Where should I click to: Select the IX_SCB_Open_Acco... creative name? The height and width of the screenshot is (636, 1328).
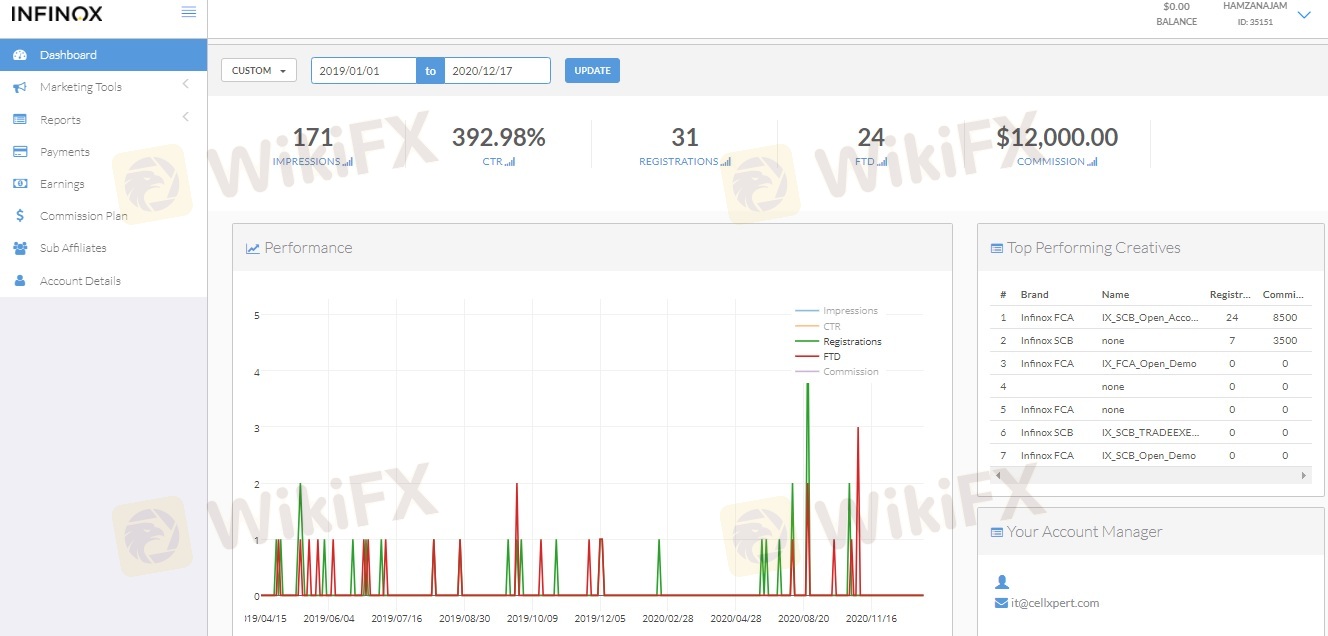(1149, 318)
